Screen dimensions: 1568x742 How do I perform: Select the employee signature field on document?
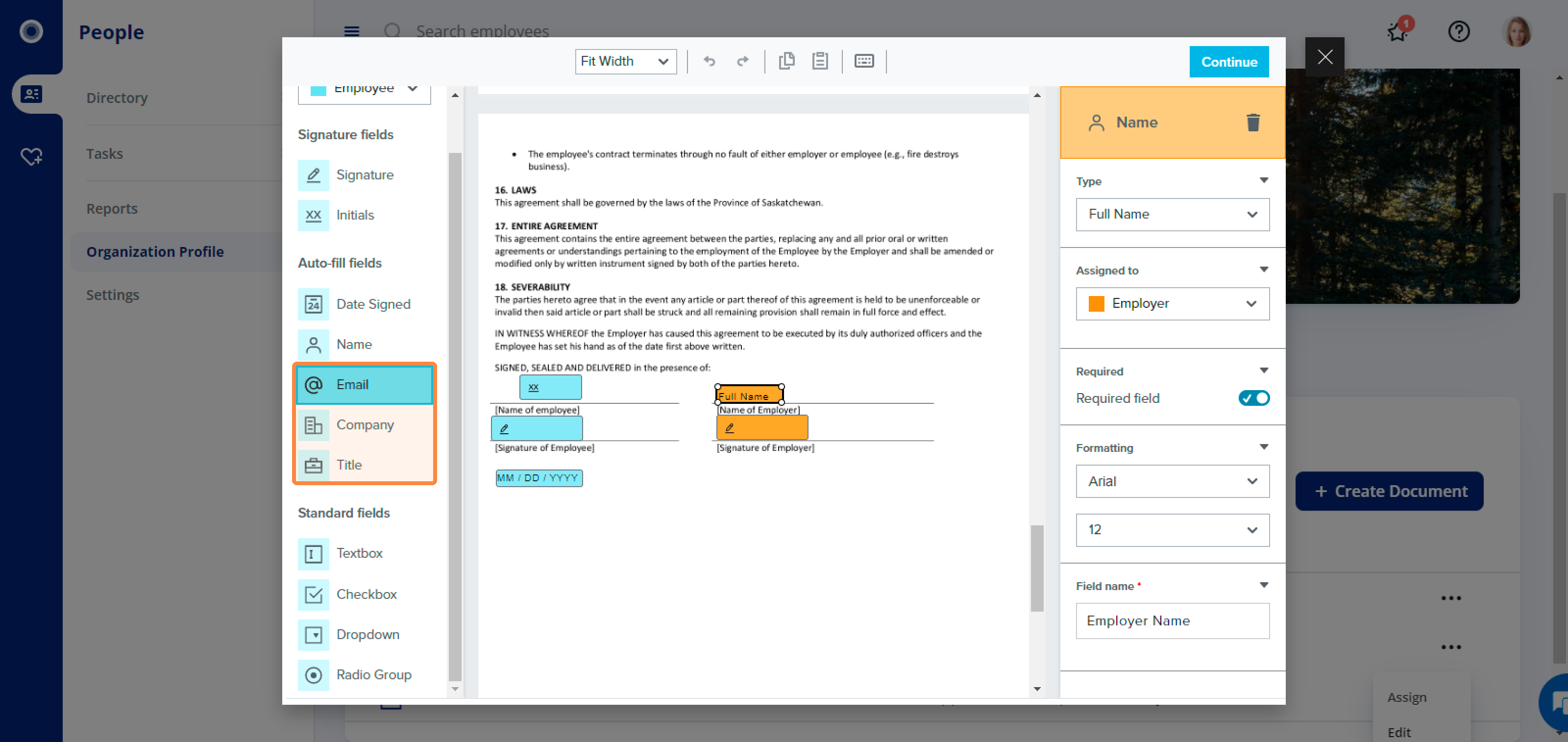click(536, 428)
